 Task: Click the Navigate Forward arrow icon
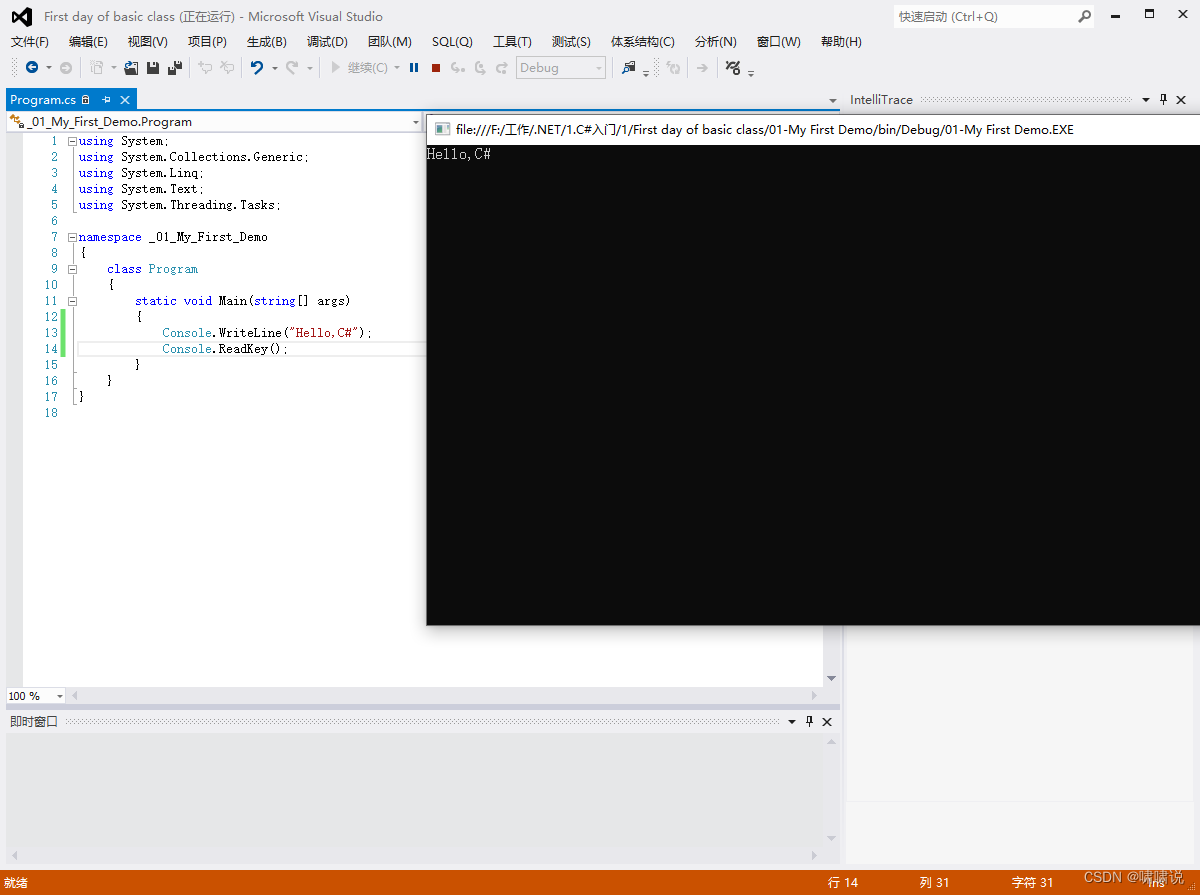[x=65, y=67]
